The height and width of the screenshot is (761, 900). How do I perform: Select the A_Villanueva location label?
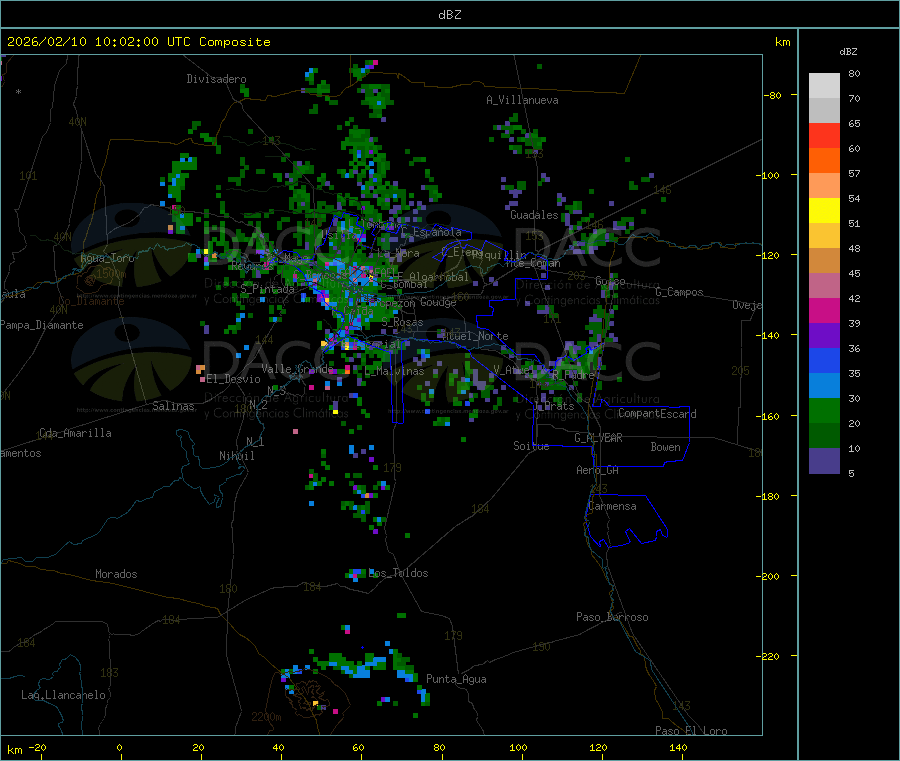pyautogui.click(x=522, y=100)
